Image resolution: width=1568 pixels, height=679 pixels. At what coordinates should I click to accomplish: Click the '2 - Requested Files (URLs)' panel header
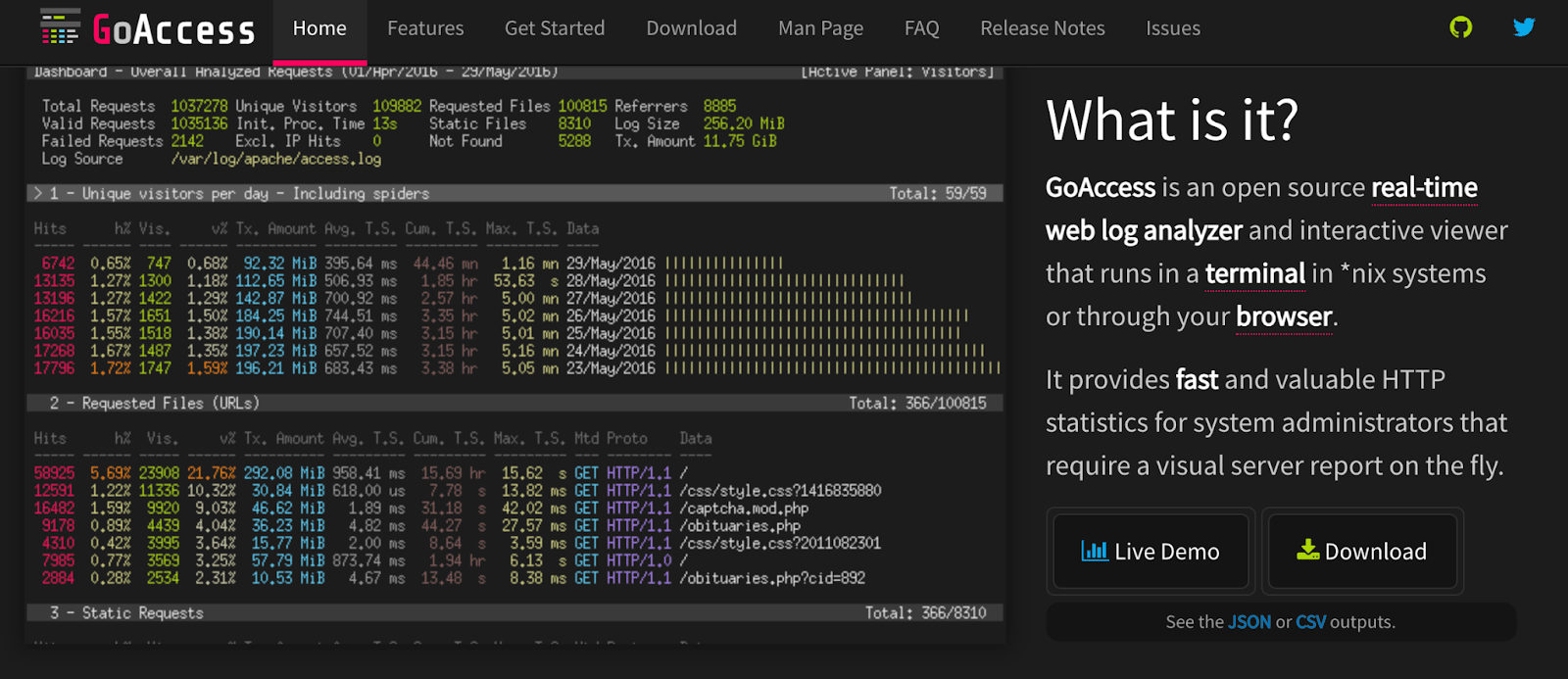point(514,404)
